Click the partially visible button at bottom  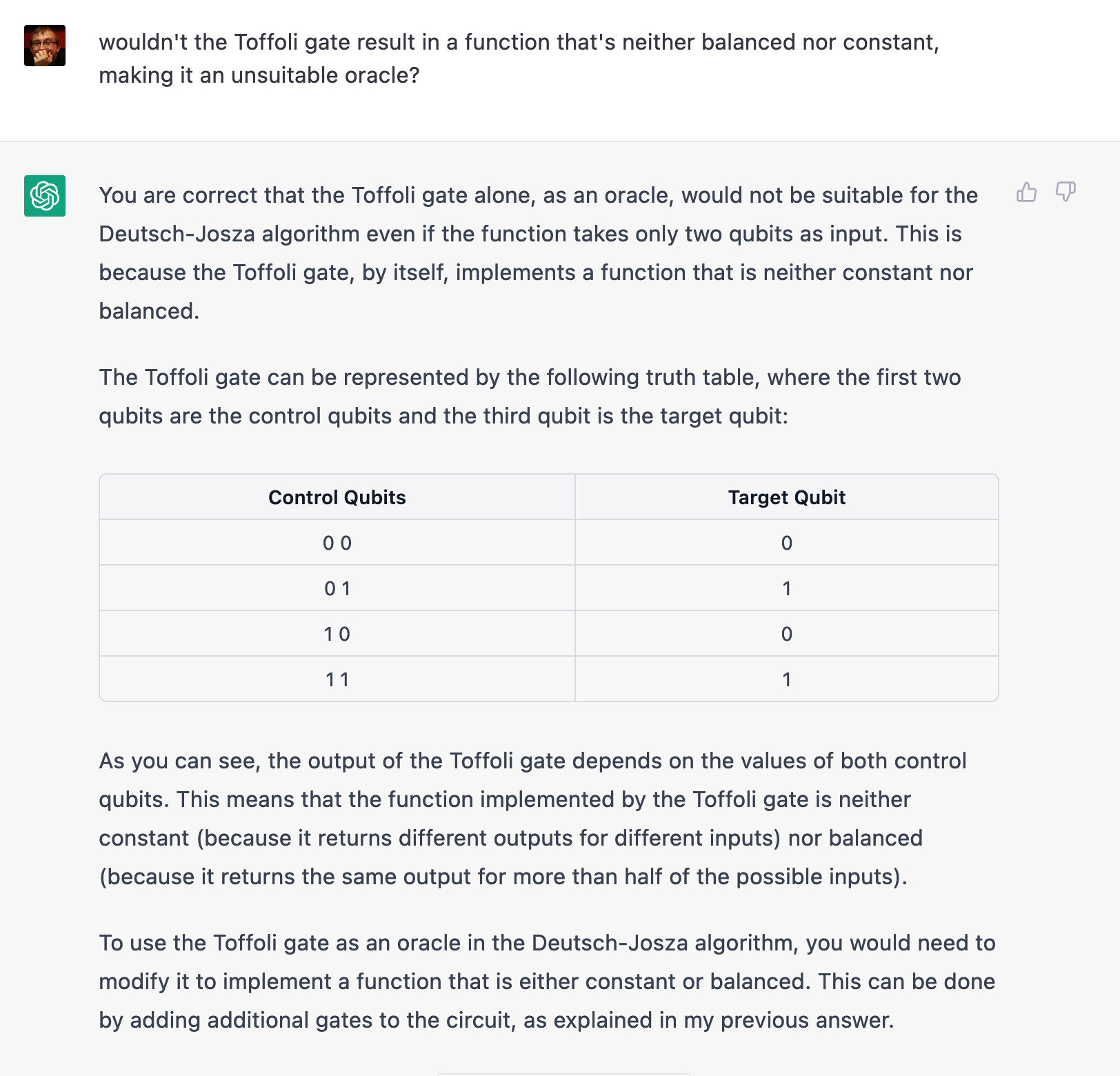[x=563, y=1074]
